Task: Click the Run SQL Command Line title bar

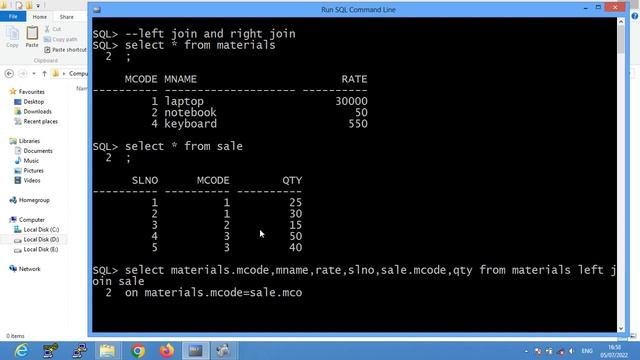Action: pyautogui.click(x=358, y=9)
